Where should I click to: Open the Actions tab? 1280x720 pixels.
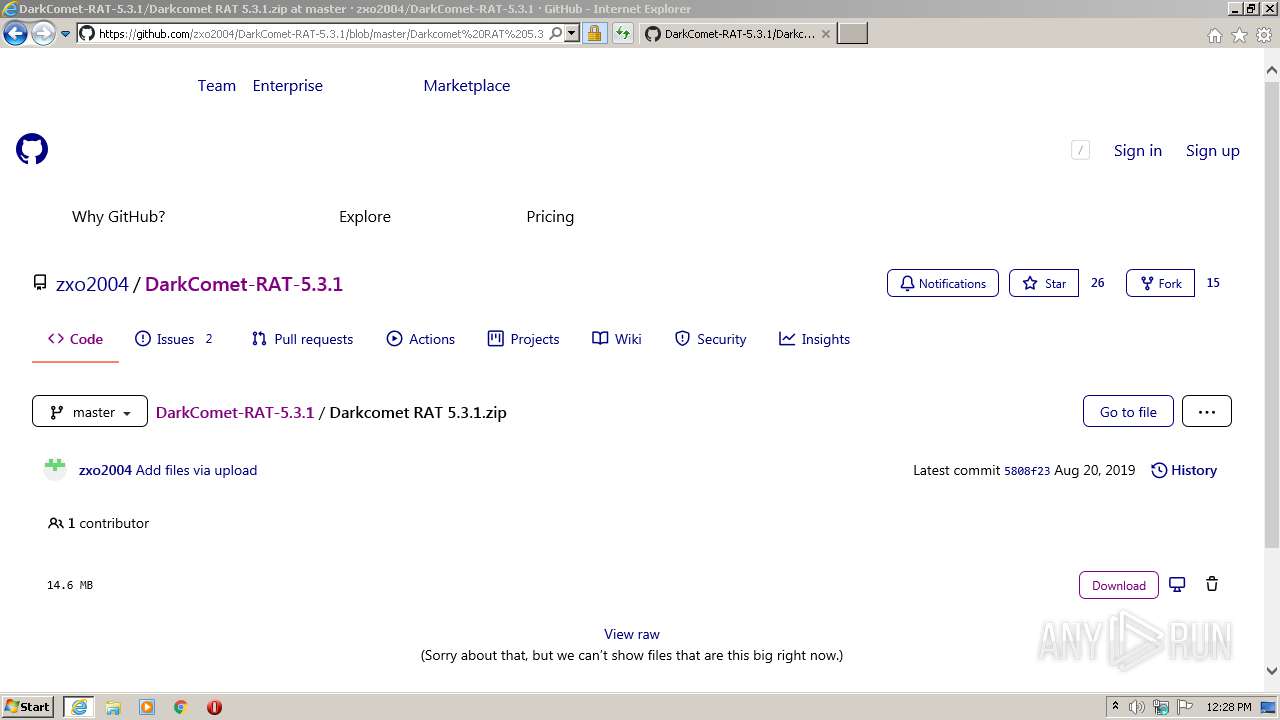pos(420,339)
